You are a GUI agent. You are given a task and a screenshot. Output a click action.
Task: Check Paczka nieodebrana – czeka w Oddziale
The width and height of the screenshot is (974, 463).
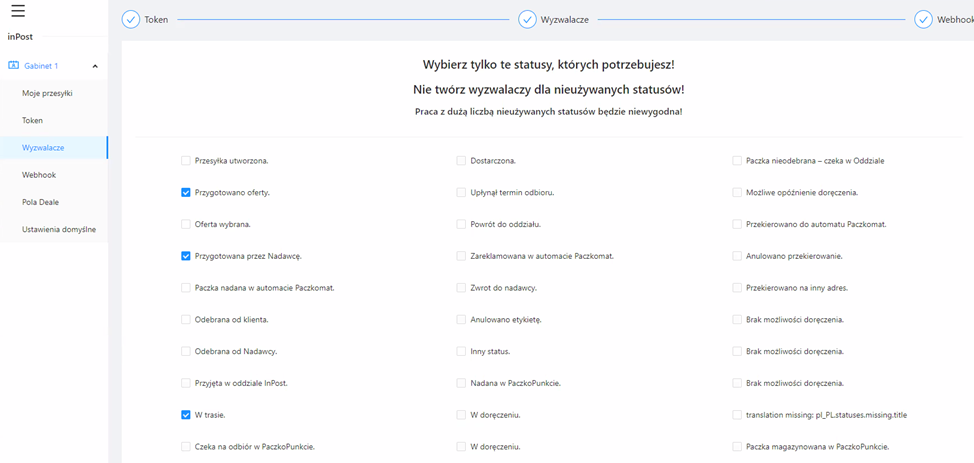[737, 160]
